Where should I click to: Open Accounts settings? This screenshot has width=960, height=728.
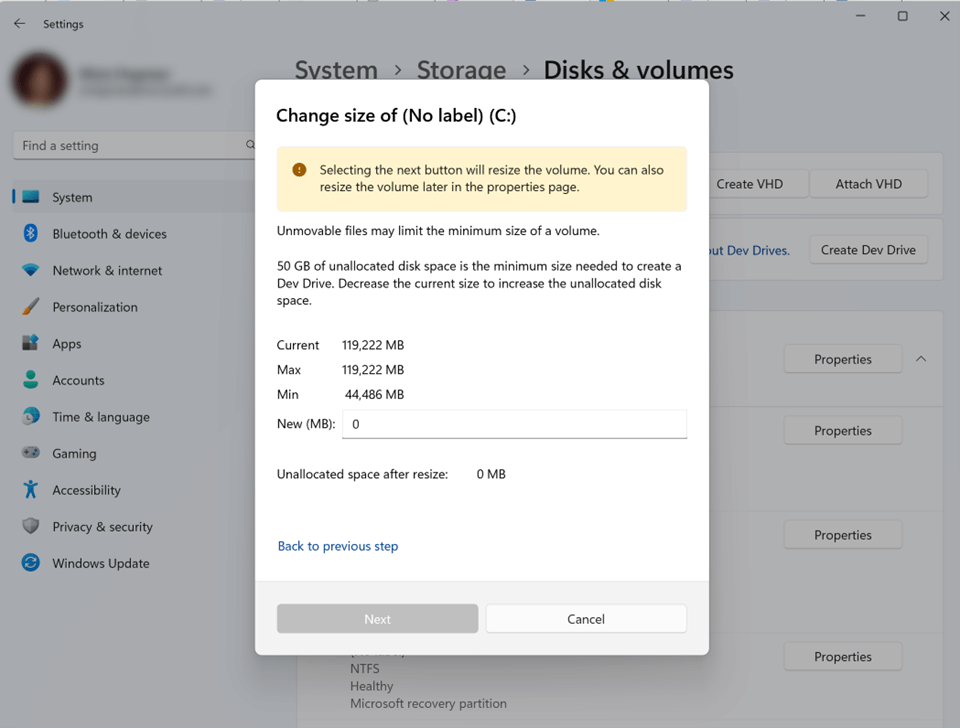80,380
